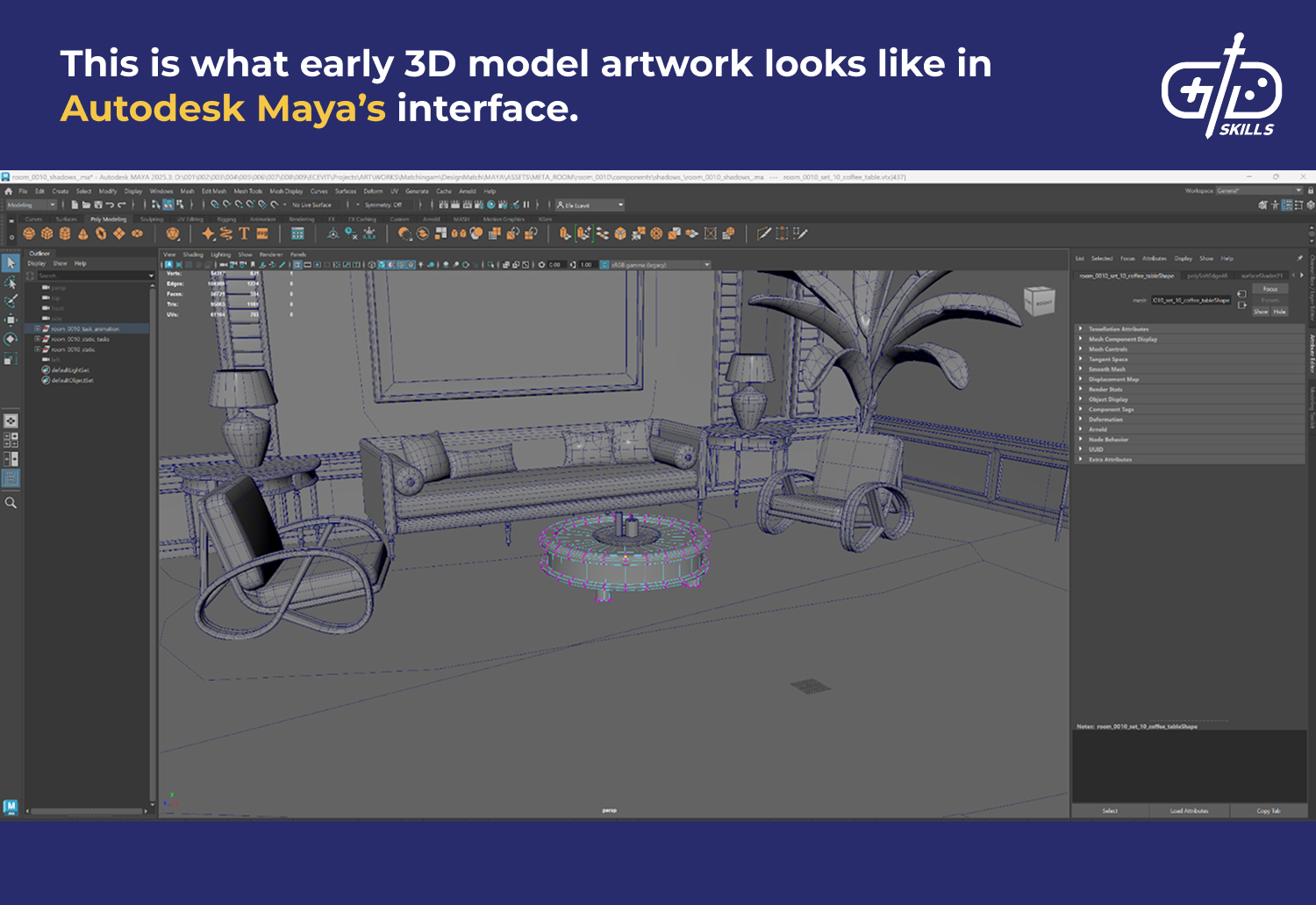Open the Workspace General dropdown
Screen dimensions: 1316x905
[x=1259, y=190]
